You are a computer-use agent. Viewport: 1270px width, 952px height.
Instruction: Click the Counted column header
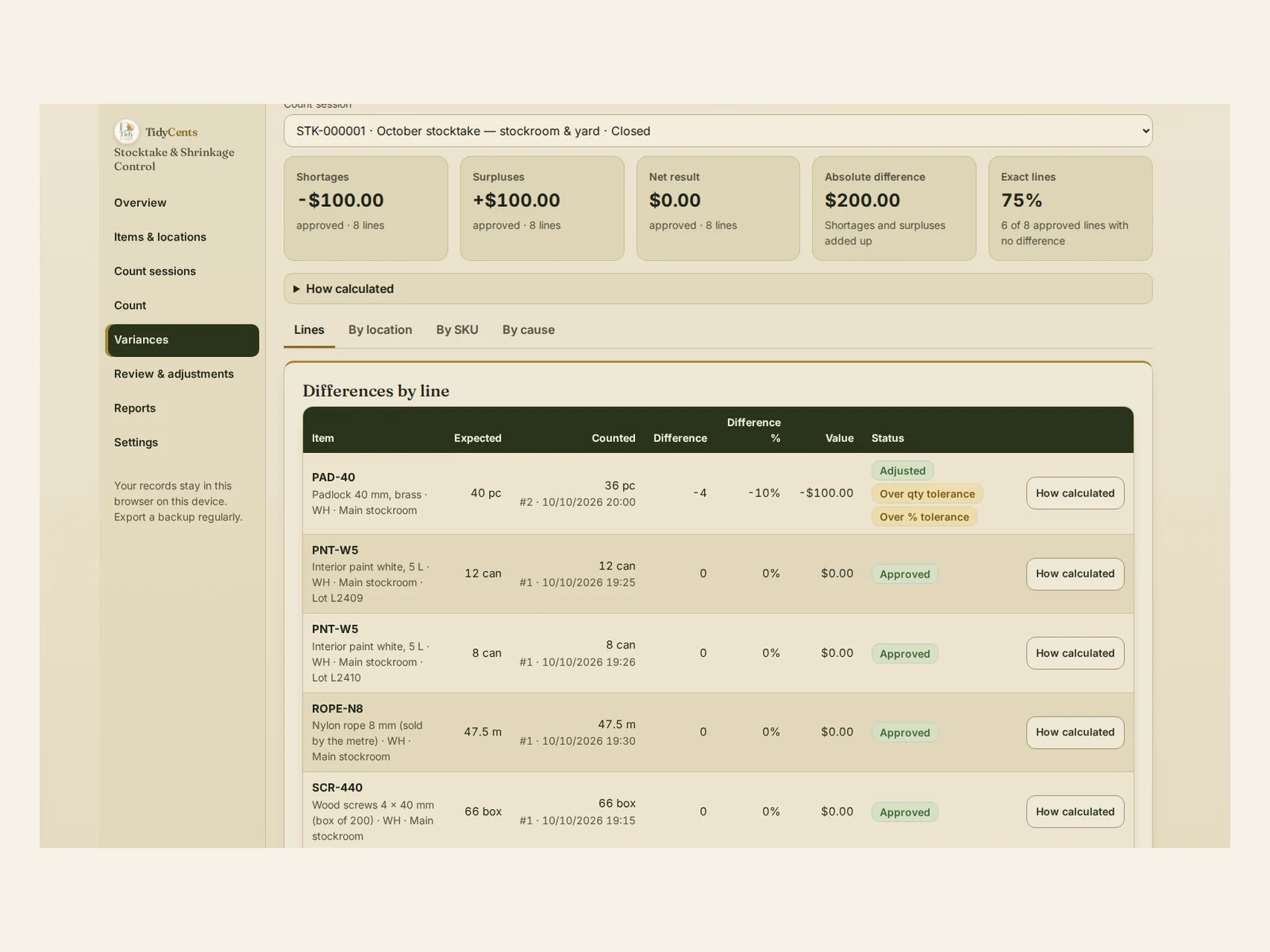pyautogui.click(x=614, y=438)
